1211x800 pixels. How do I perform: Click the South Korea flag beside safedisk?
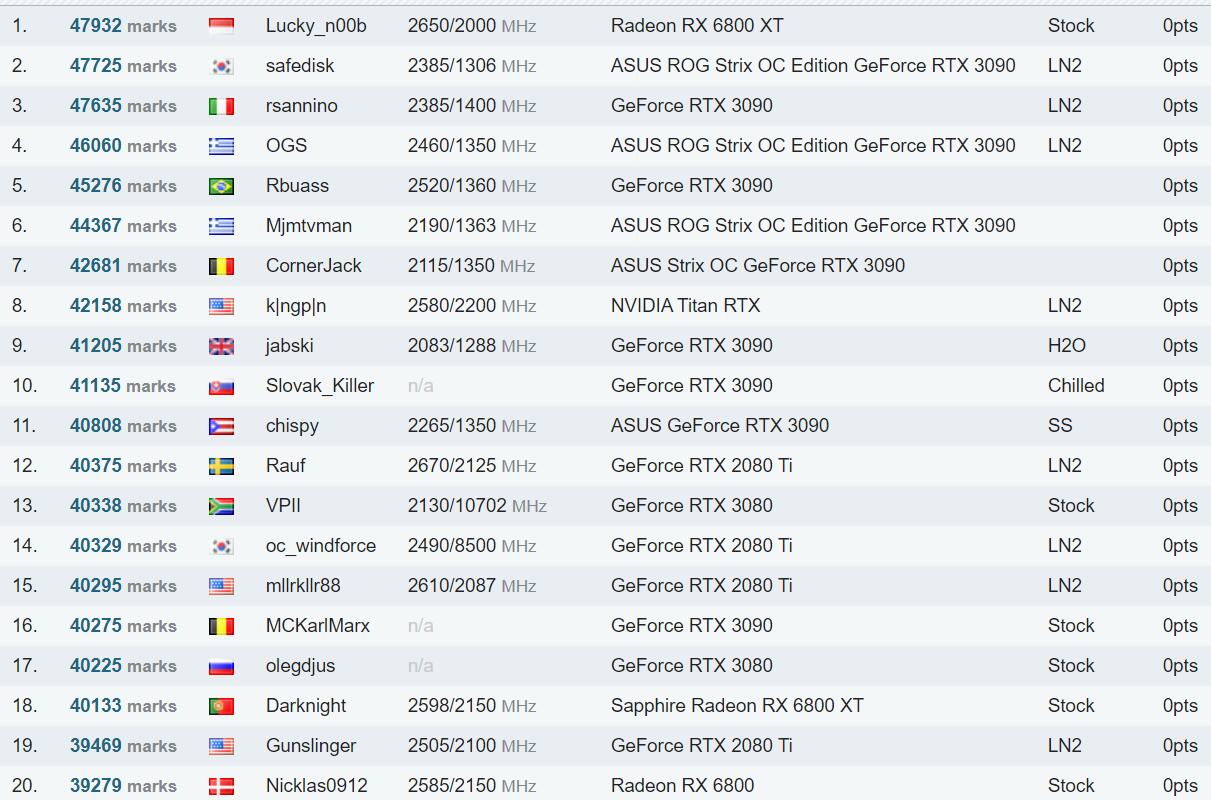tap(221, 66)
